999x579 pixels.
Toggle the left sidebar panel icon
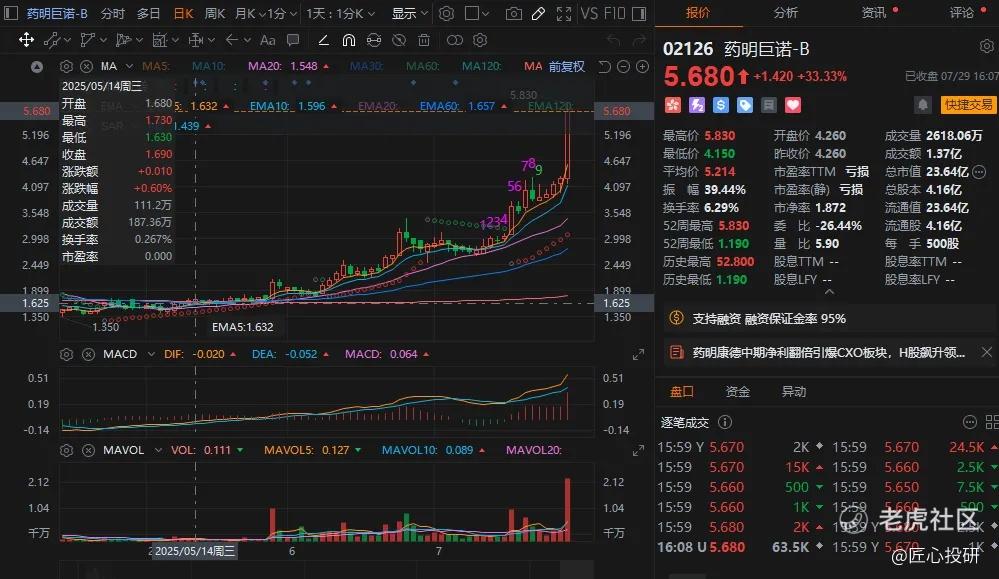pos(11,13)
